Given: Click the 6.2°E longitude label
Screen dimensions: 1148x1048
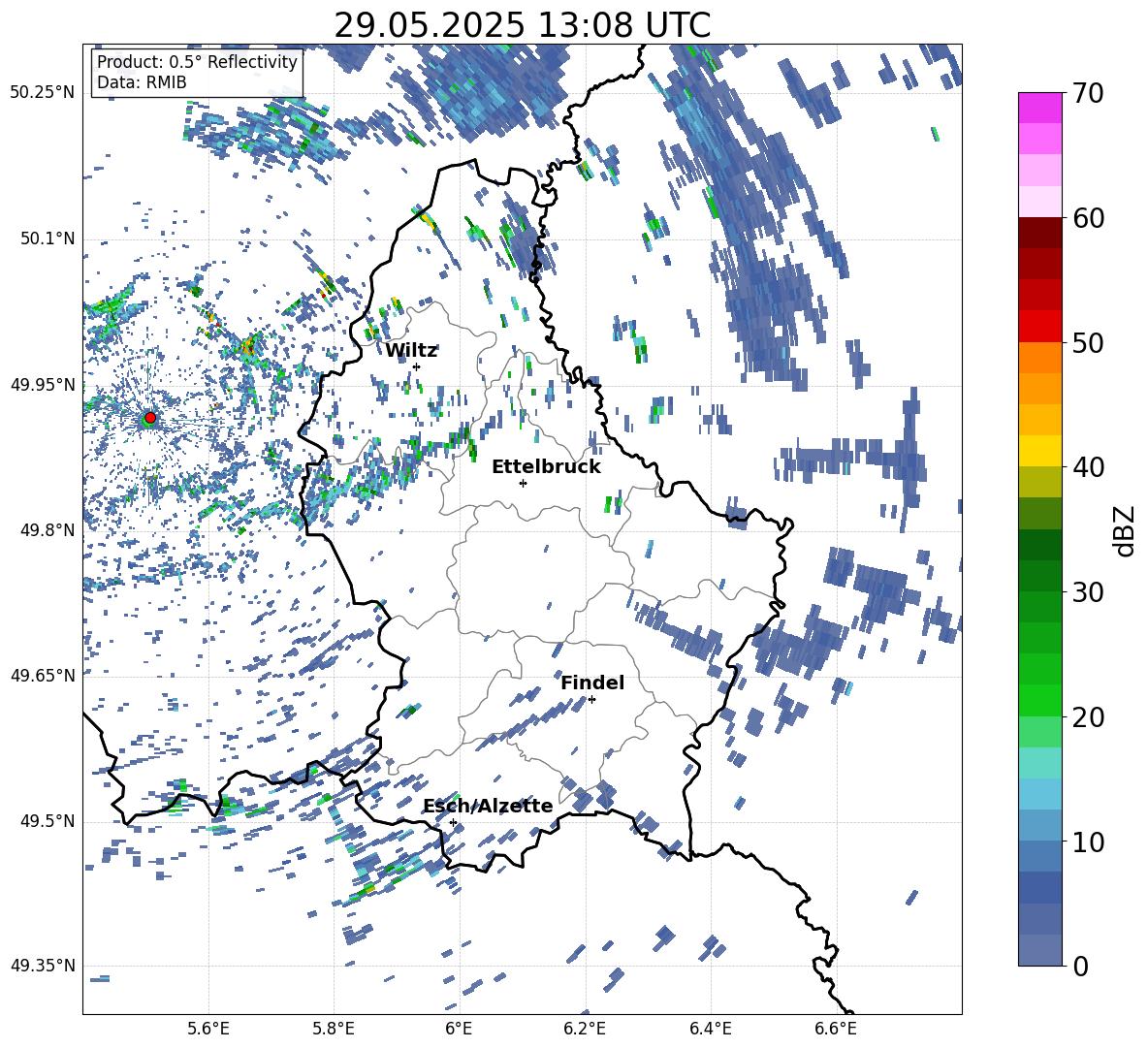Looking at the screenshot, I should (x=585, y=1029).
